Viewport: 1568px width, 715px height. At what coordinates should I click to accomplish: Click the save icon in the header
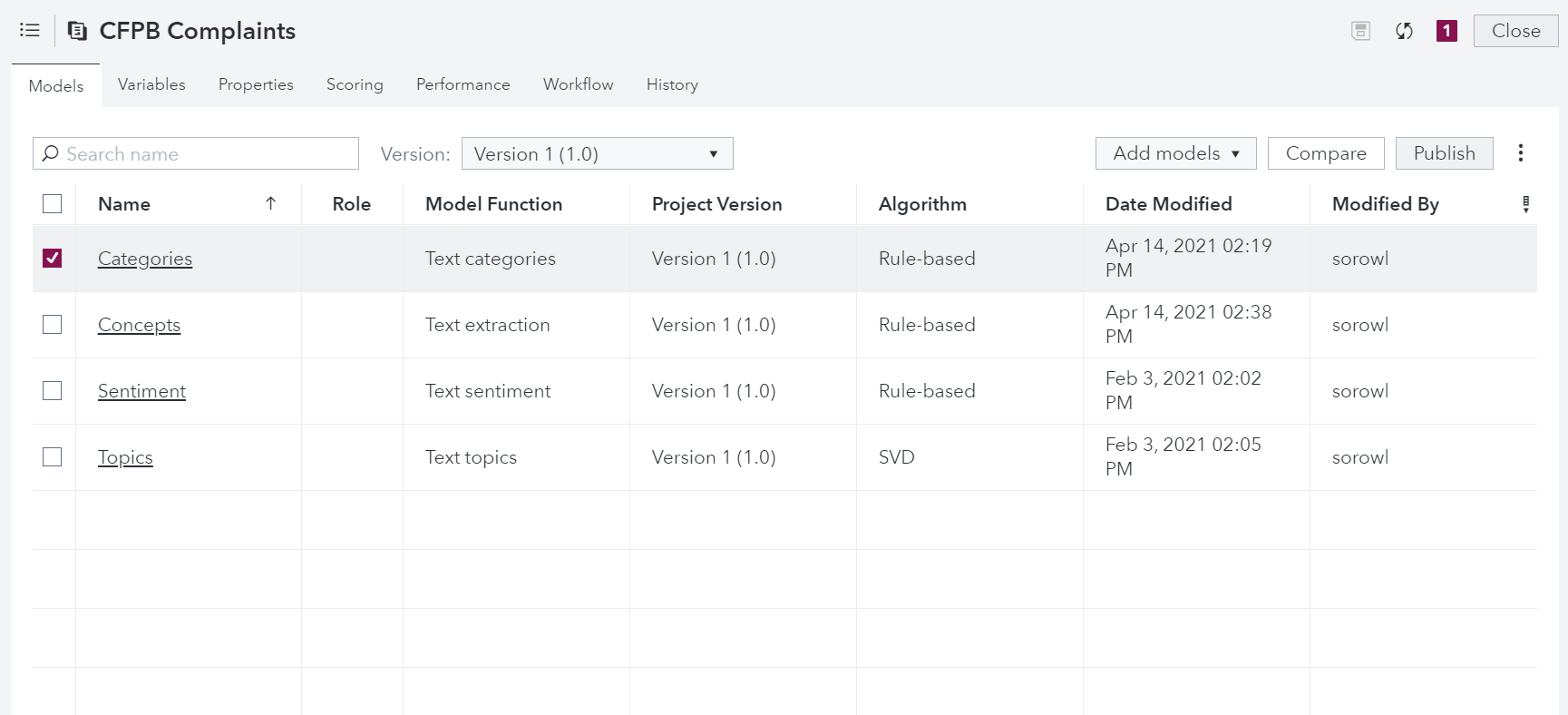click(1360, 31)
